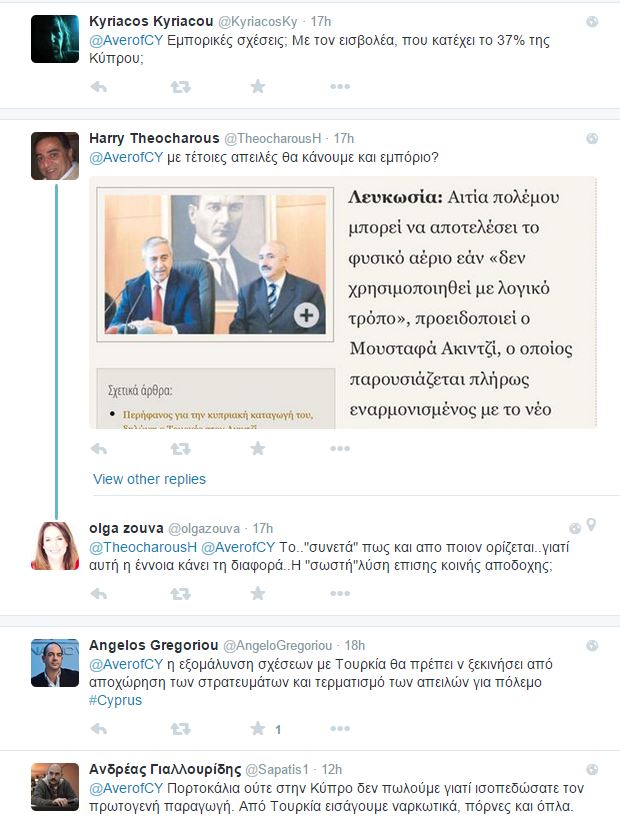Open olga zouva's avatar
This screenshot has height=817, width=620.
click(x=55, y=546)
